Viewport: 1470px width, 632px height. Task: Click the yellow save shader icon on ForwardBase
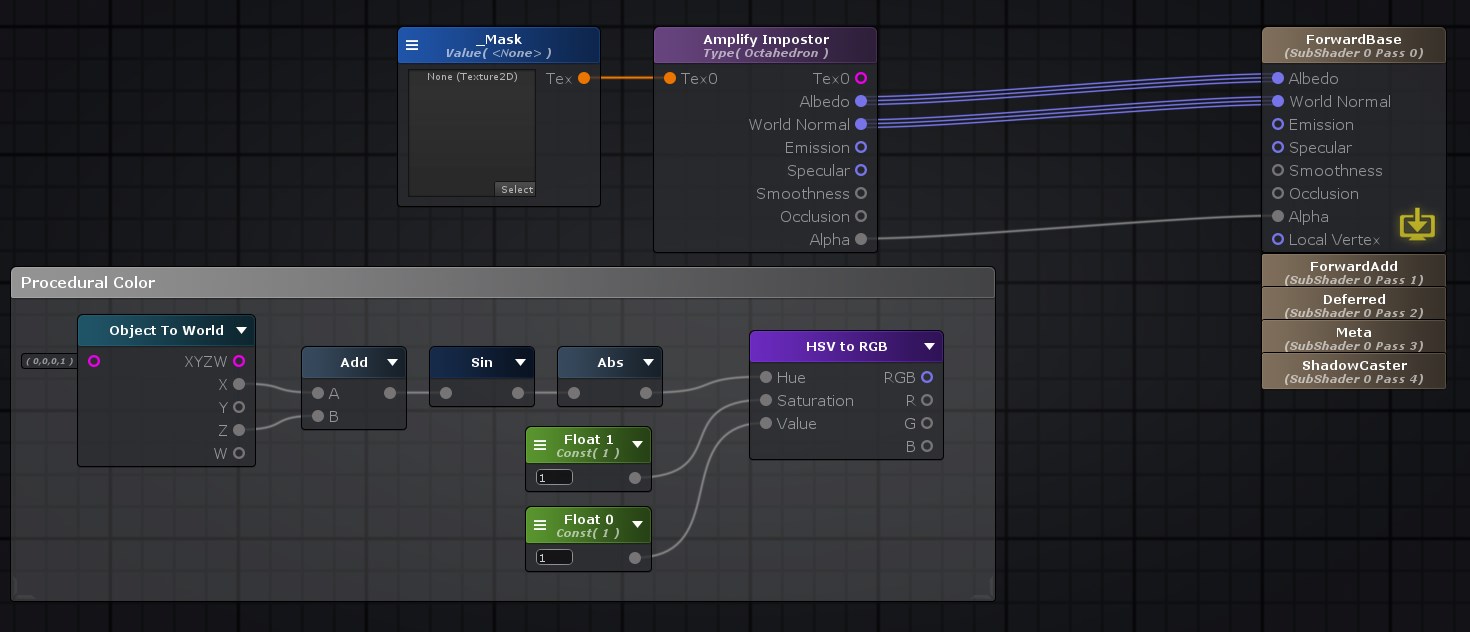pyautogui.click(x=1417, y=224)
